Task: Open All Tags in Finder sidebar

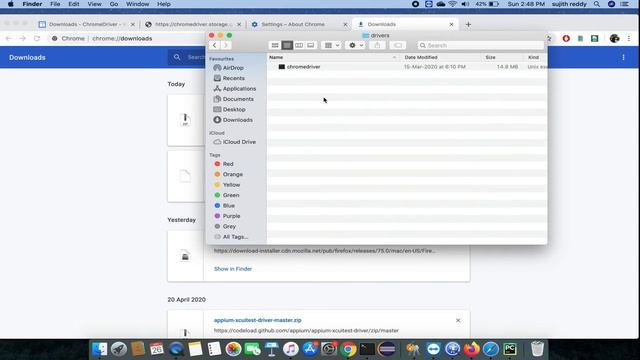Action: click(x=235, y=237)
